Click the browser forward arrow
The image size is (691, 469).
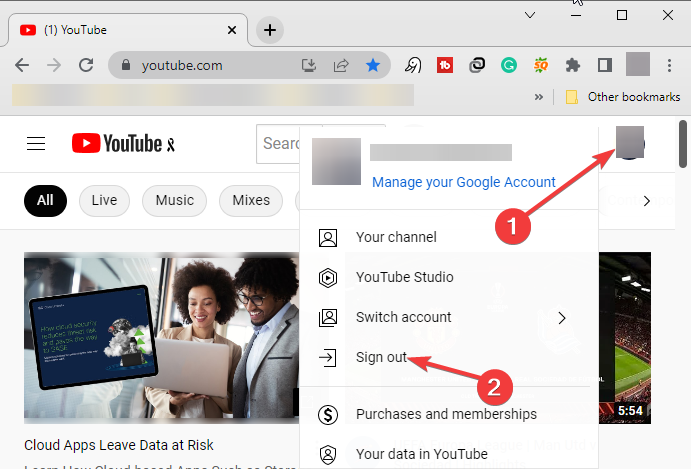point(54,65)
